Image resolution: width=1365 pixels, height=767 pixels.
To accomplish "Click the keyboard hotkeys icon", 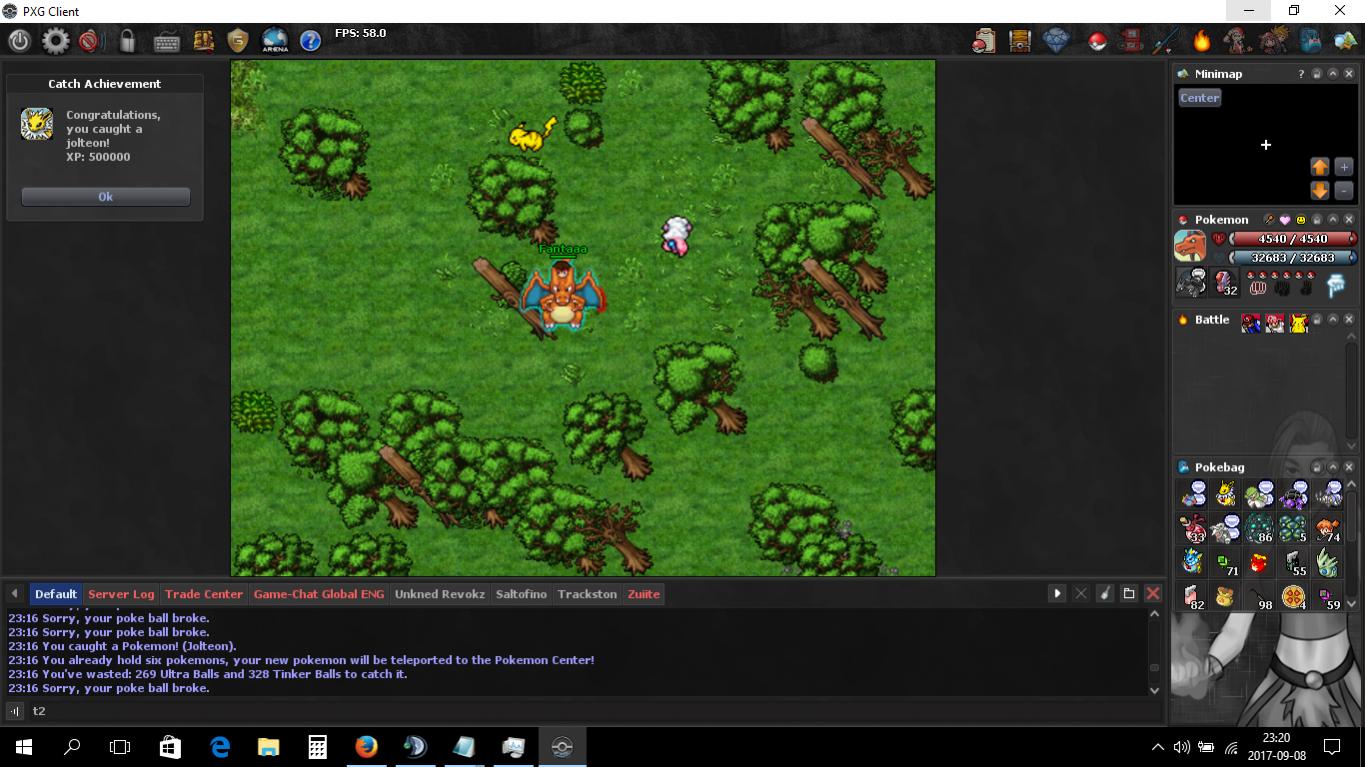I will click(166, 41).
